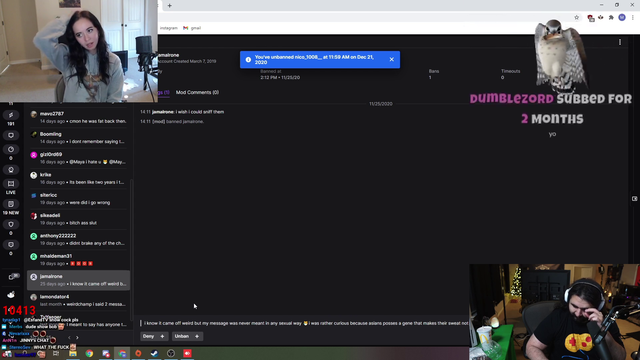Click chat bubble icon below 191
The height and width of the screenshot is (360, 640).
click(11, 136)
